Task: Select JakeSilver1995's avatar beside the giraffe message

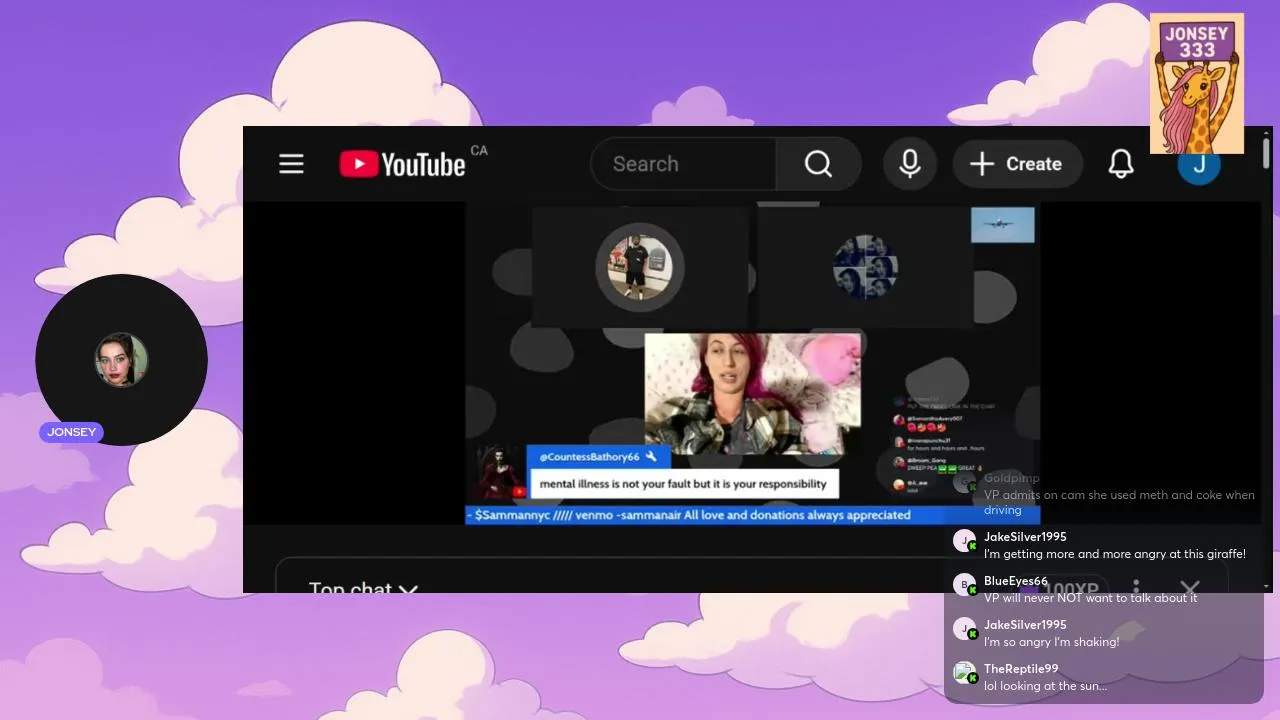Action: tap(964, 541)
